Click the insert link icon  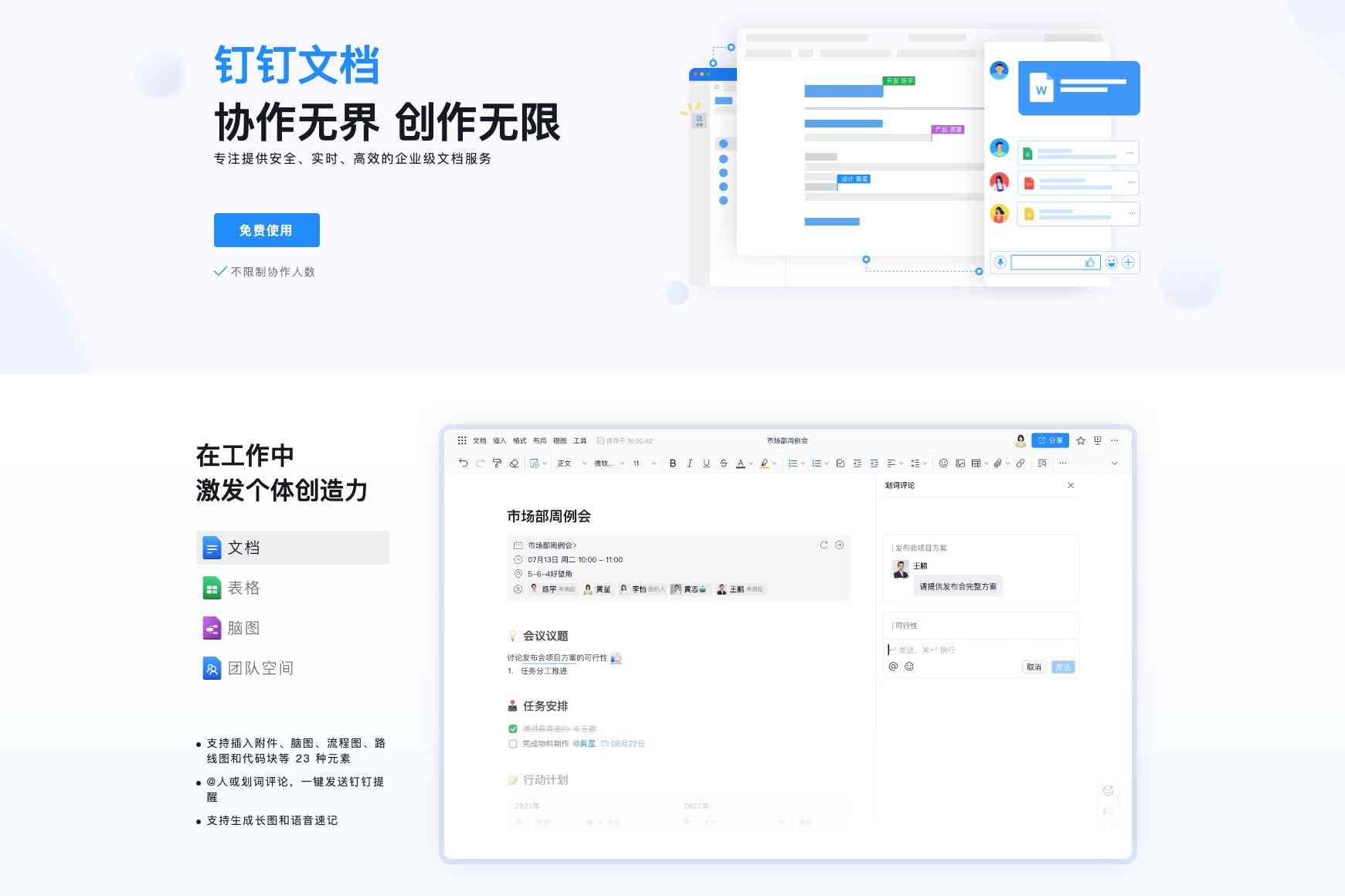pos(1021,463)
